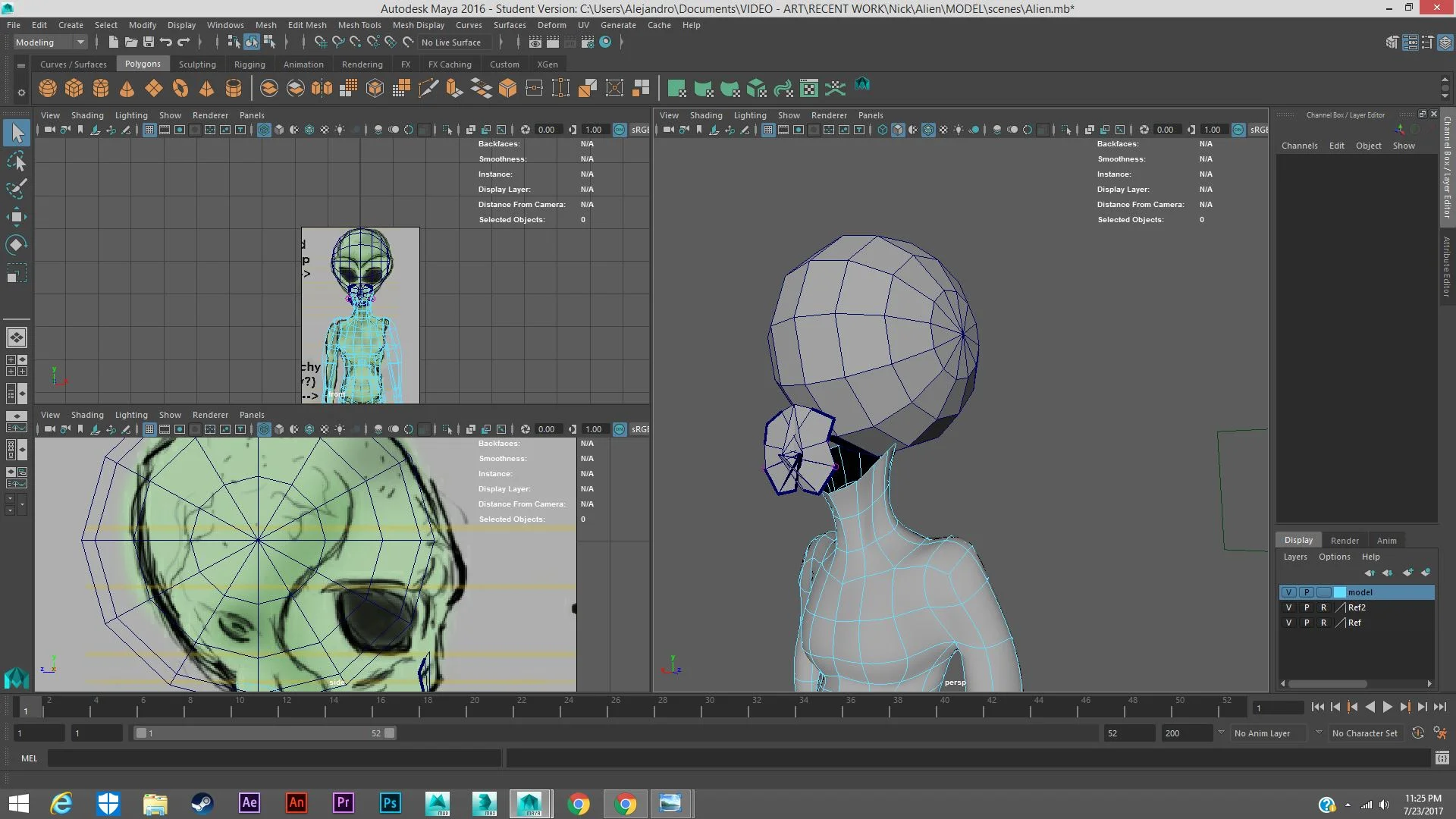Toggle the P playback flag on the Ref layer
This screenshot has width=1456, height=819.
[x=1307, y=623]
